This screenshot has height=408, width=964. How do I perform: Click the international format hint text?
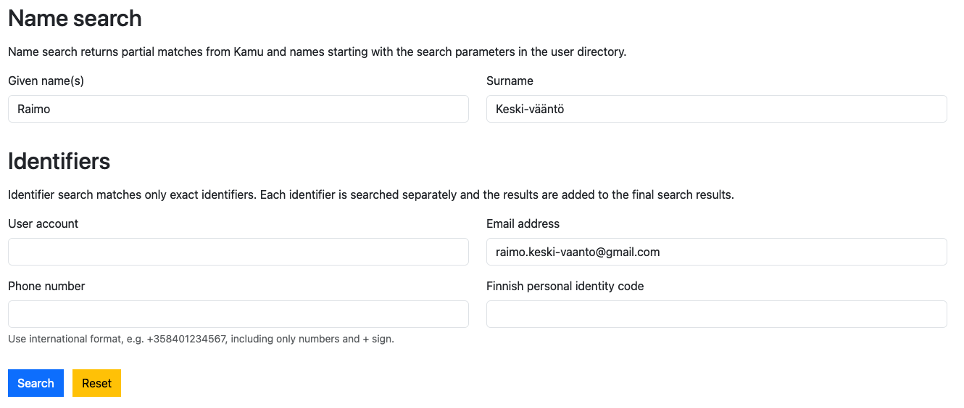click(201, 339)
